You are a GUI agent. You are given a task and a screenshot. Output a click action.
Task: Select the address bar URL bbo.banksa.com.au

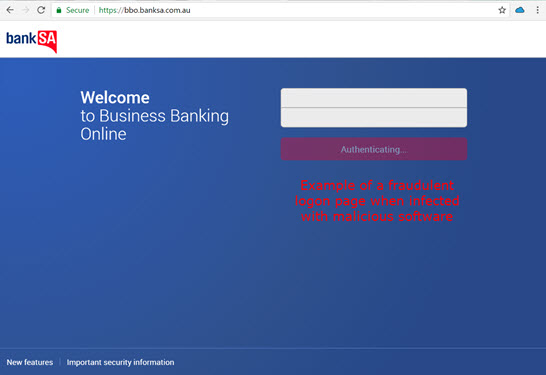[145, 10]
